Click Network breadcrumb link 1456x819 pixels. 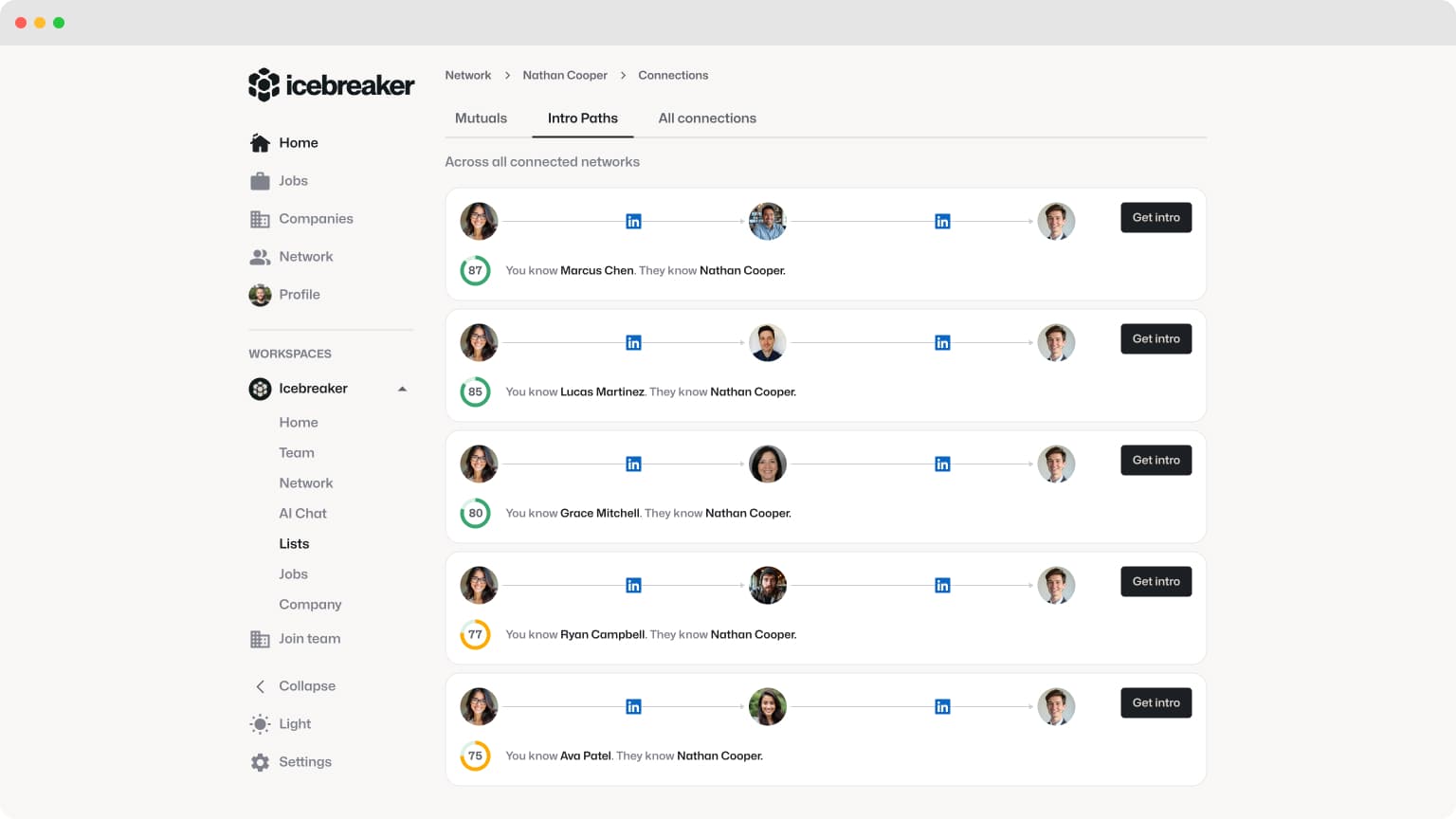point(468,75)
